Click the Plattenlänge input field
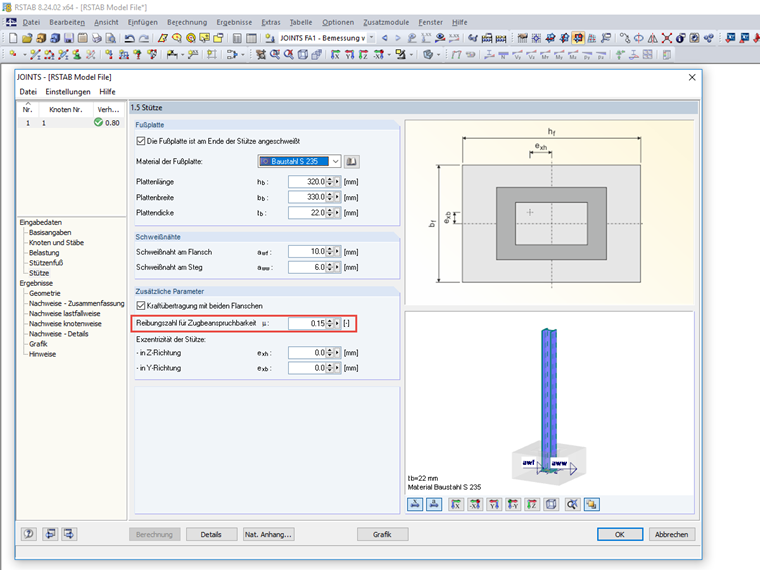This screenshot has width=760, height=570. (x=307, y=182)
